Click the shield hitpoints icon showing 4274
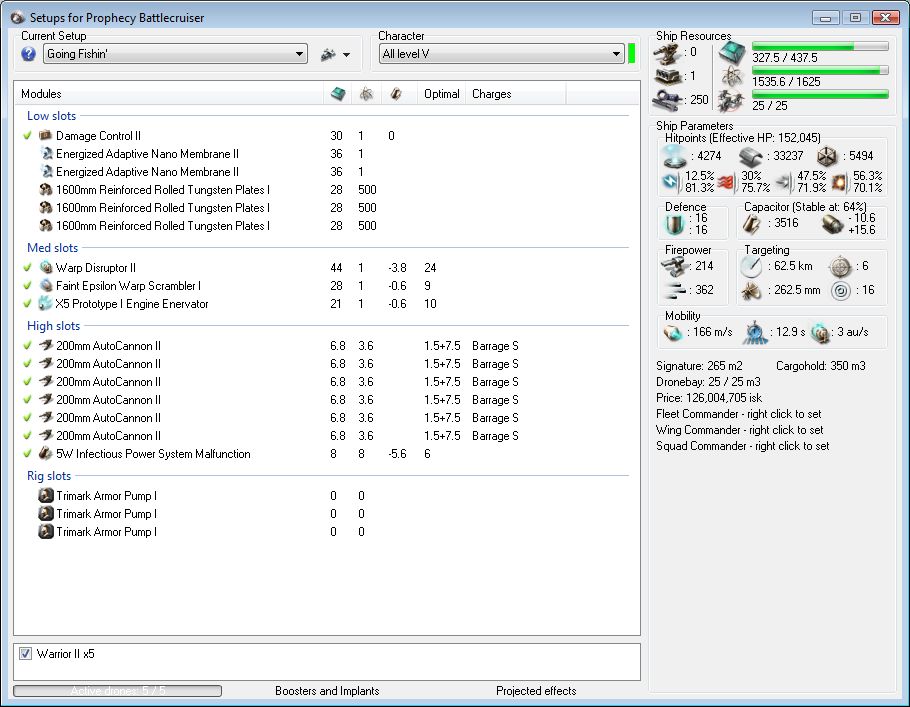Image resolution: width=910 pixels, height=707 pixels. (x=674, y=156)
